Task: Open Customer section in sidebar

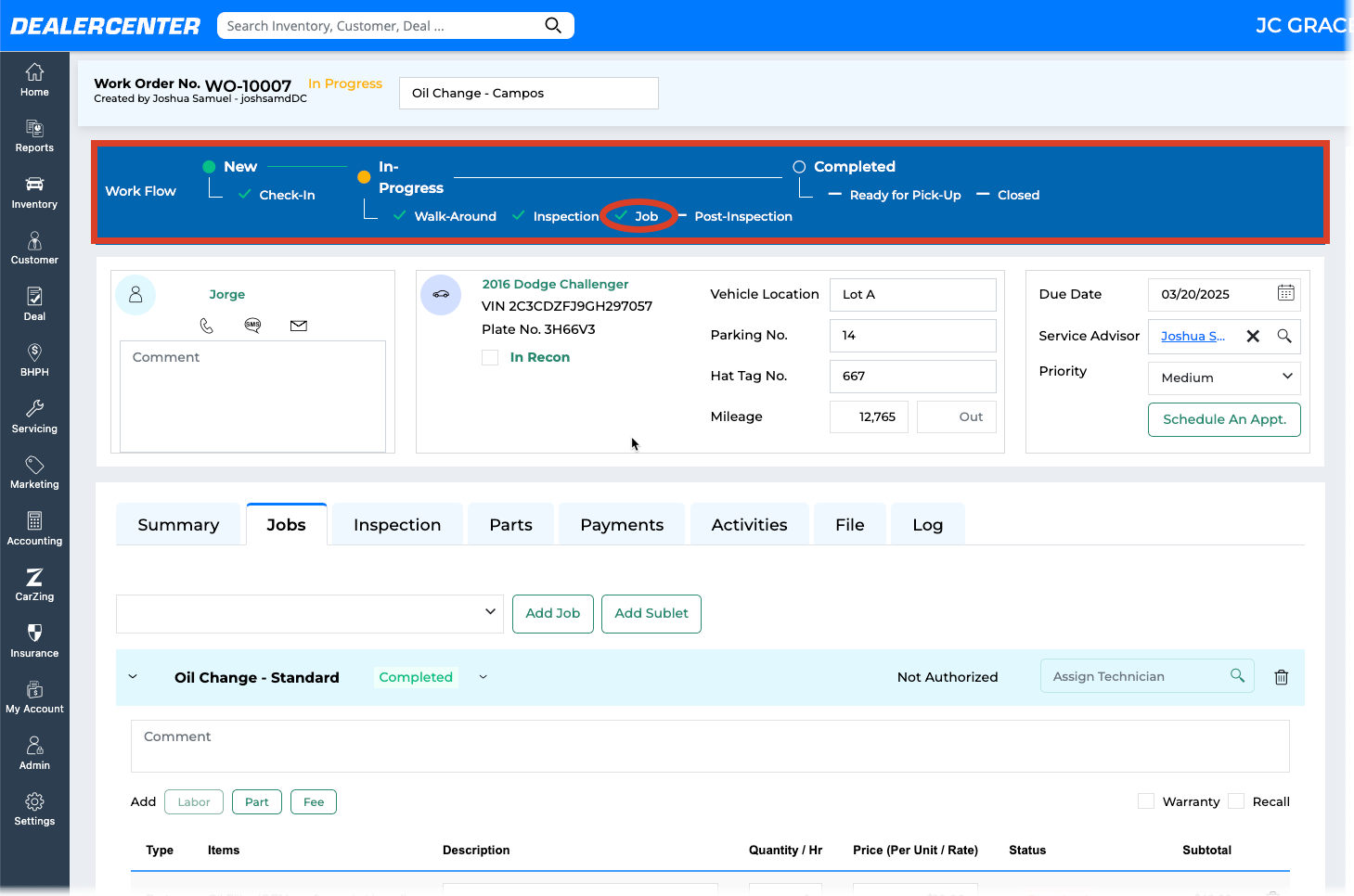Action: pos(34,249)
